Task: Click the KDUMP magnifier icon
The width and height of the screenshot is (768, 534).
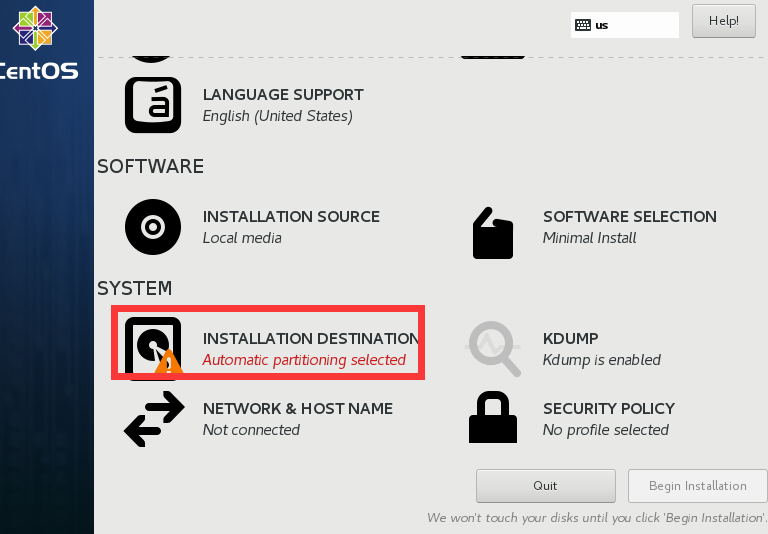Action: coord(493,349)
